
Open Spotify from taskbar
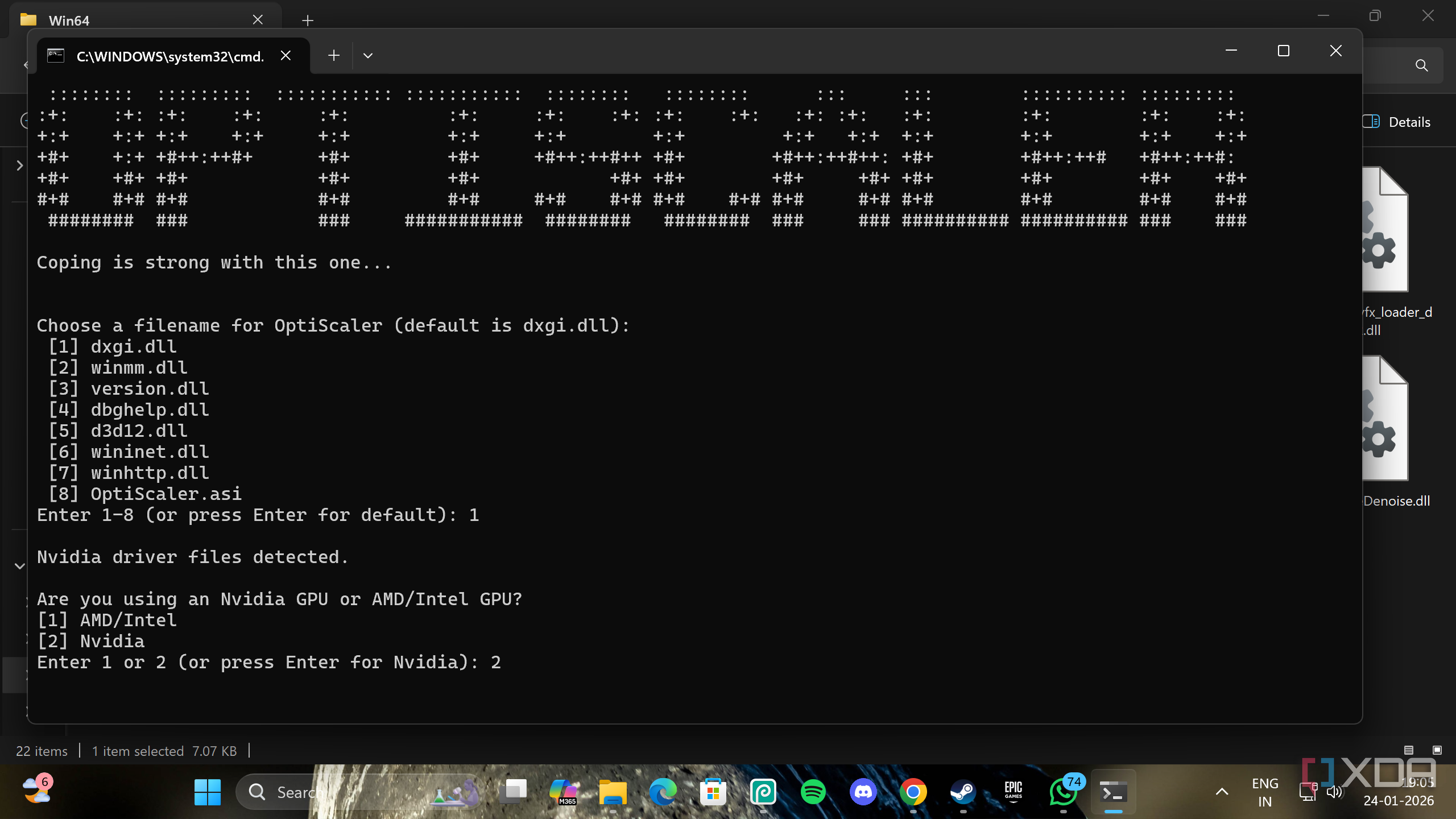813,792
